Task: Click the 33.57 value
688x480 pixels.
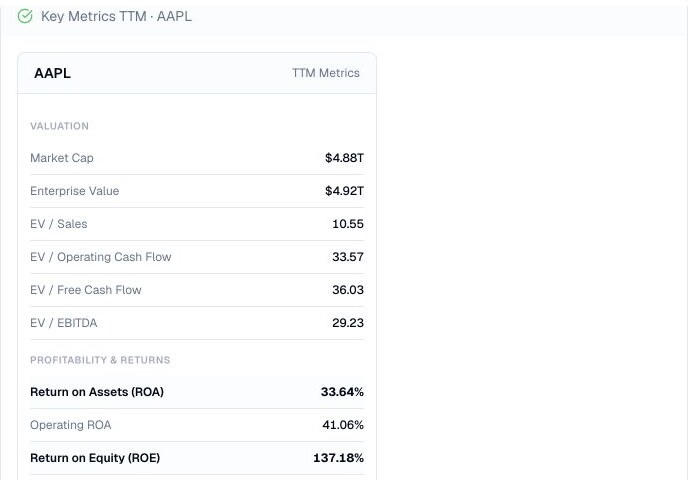Action: pos(348,257)
